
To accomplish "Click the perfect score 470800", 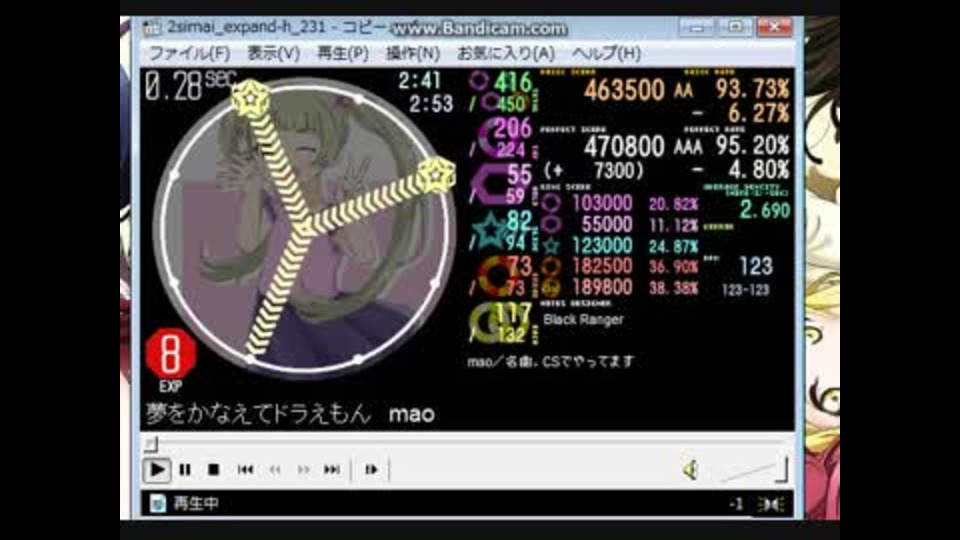I will [x=624, y=146].
